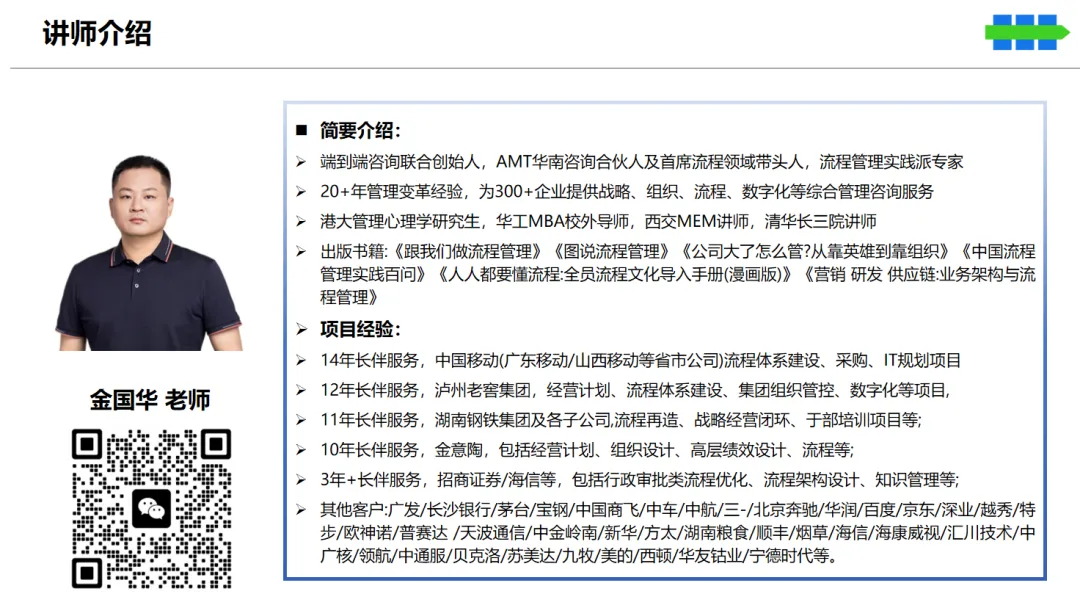Click the 讲师介绍 slide title
This screenshot has height=605, width=1080.
tap(97, 33)
